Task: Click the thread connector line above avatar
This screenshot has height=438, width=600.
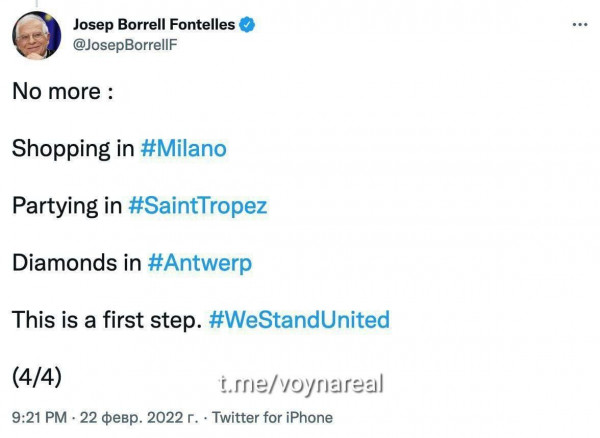Action: 36,3
